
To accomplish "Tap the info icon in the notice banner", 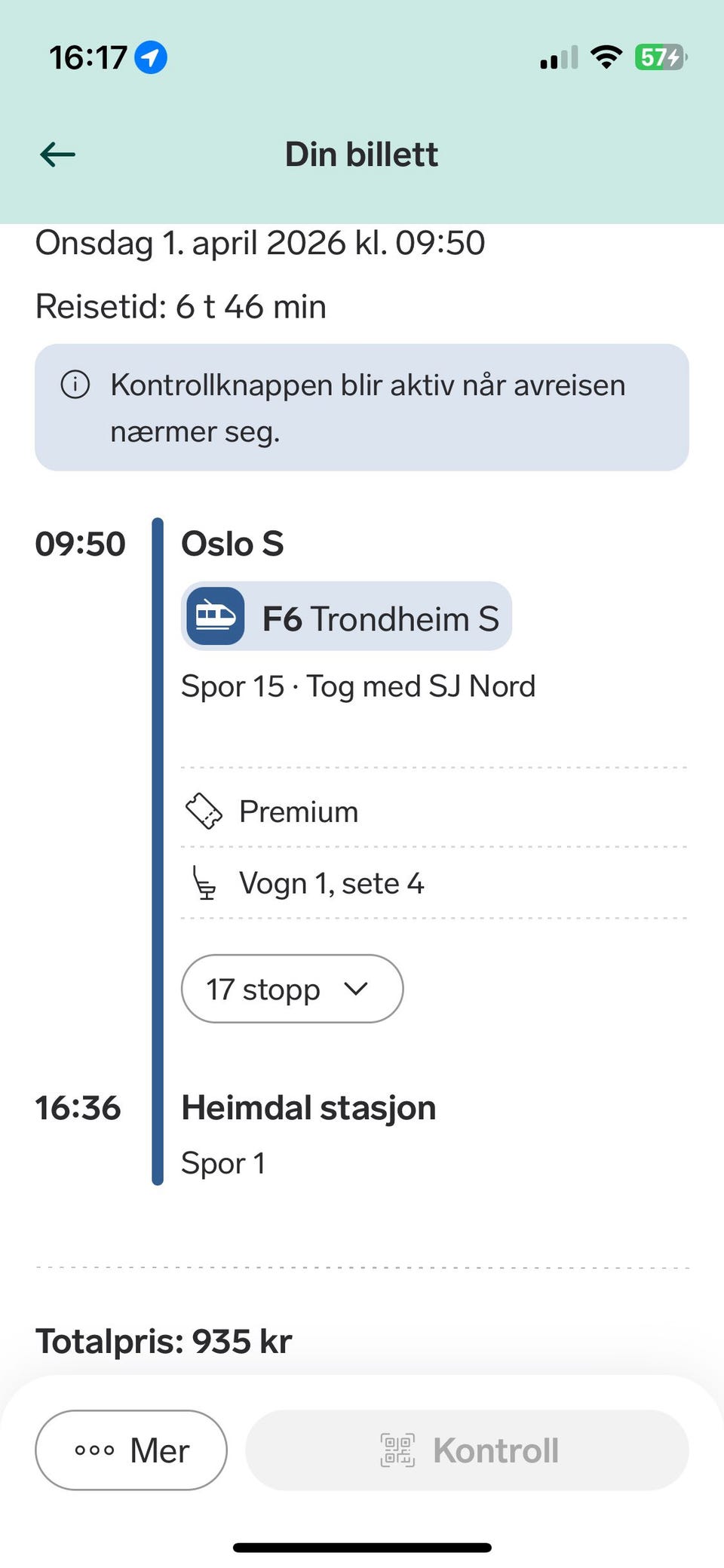I will point(75,385).
